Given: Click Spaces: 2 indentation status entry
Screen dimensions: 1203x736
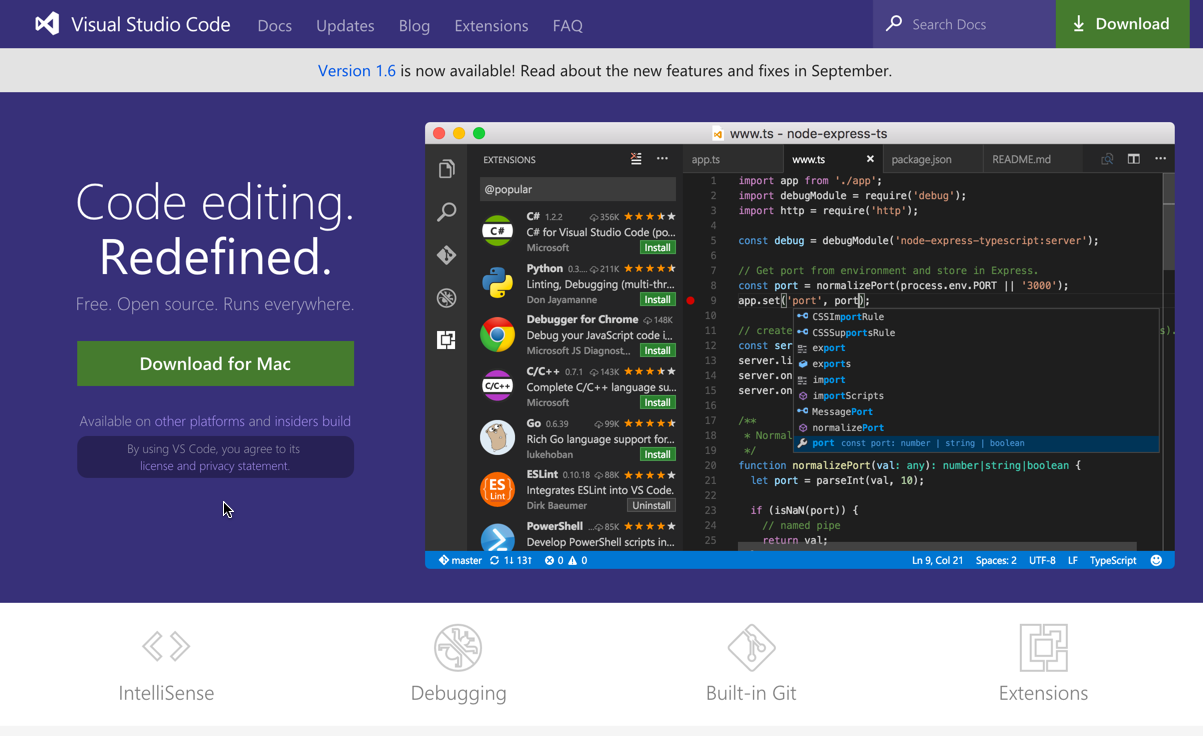Looking at the screenshot, I should click(996, 560).
